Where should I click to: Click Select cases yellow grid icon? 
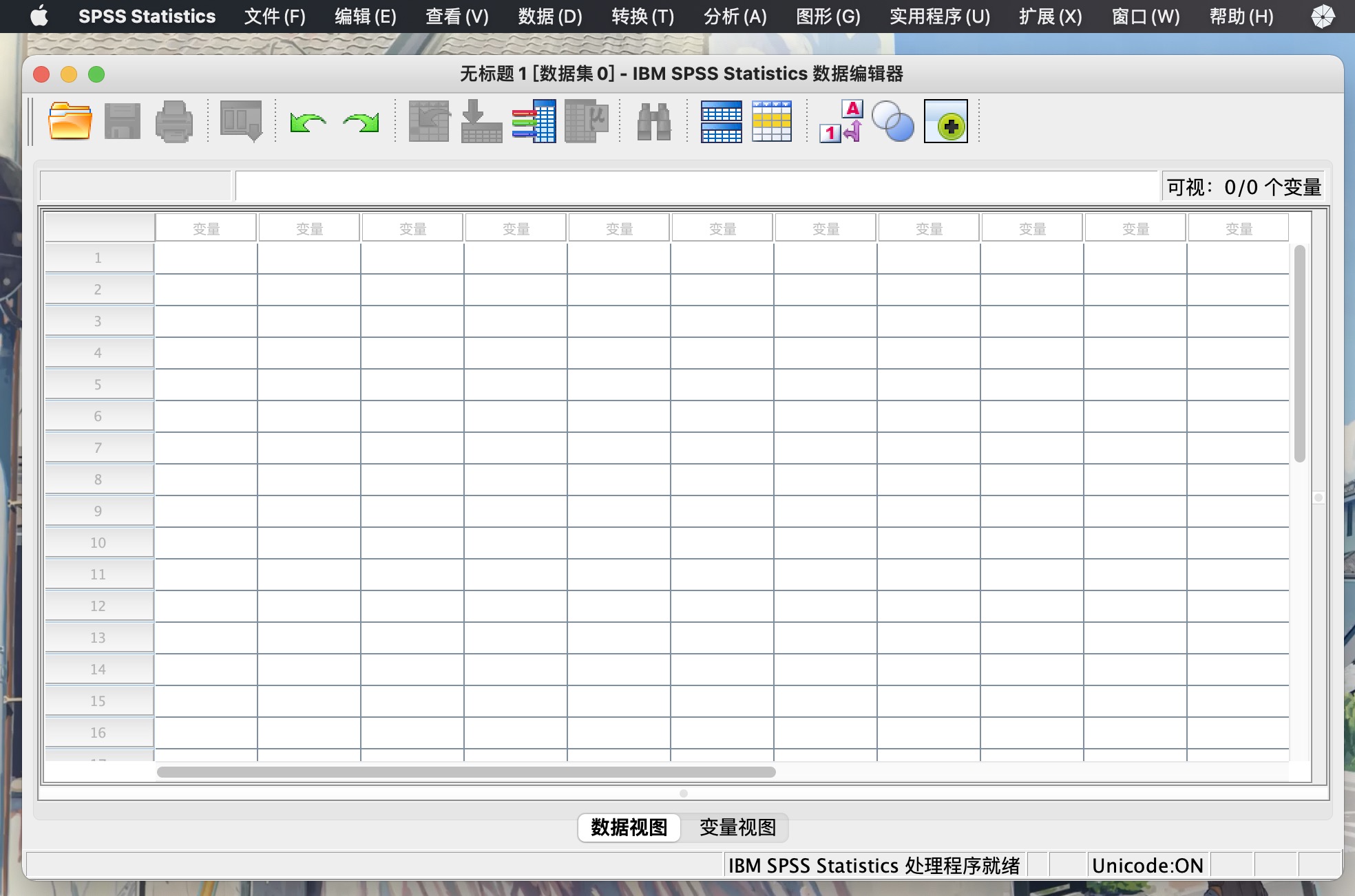(x=772, y=122)
